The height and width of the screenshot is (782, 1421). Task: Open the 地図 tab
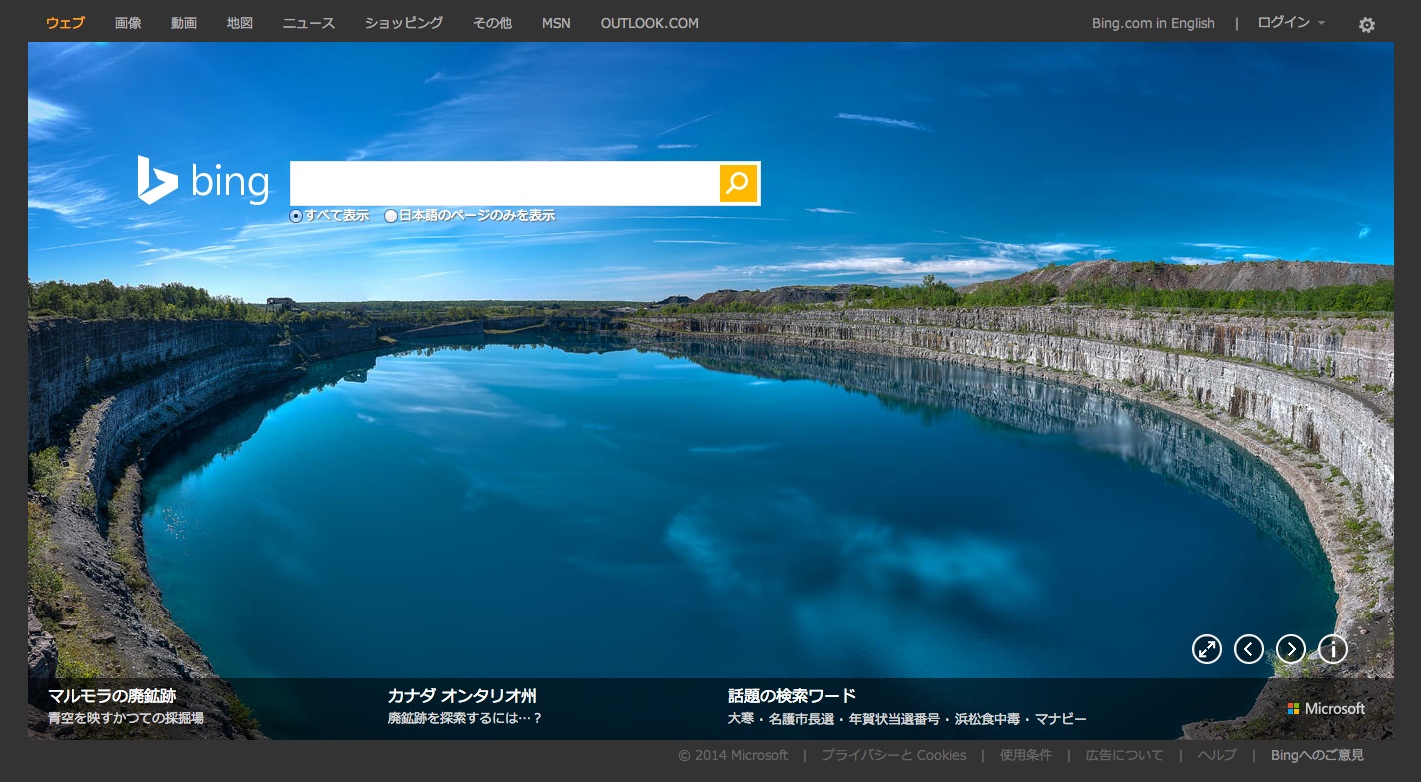(x=240, y=23)
